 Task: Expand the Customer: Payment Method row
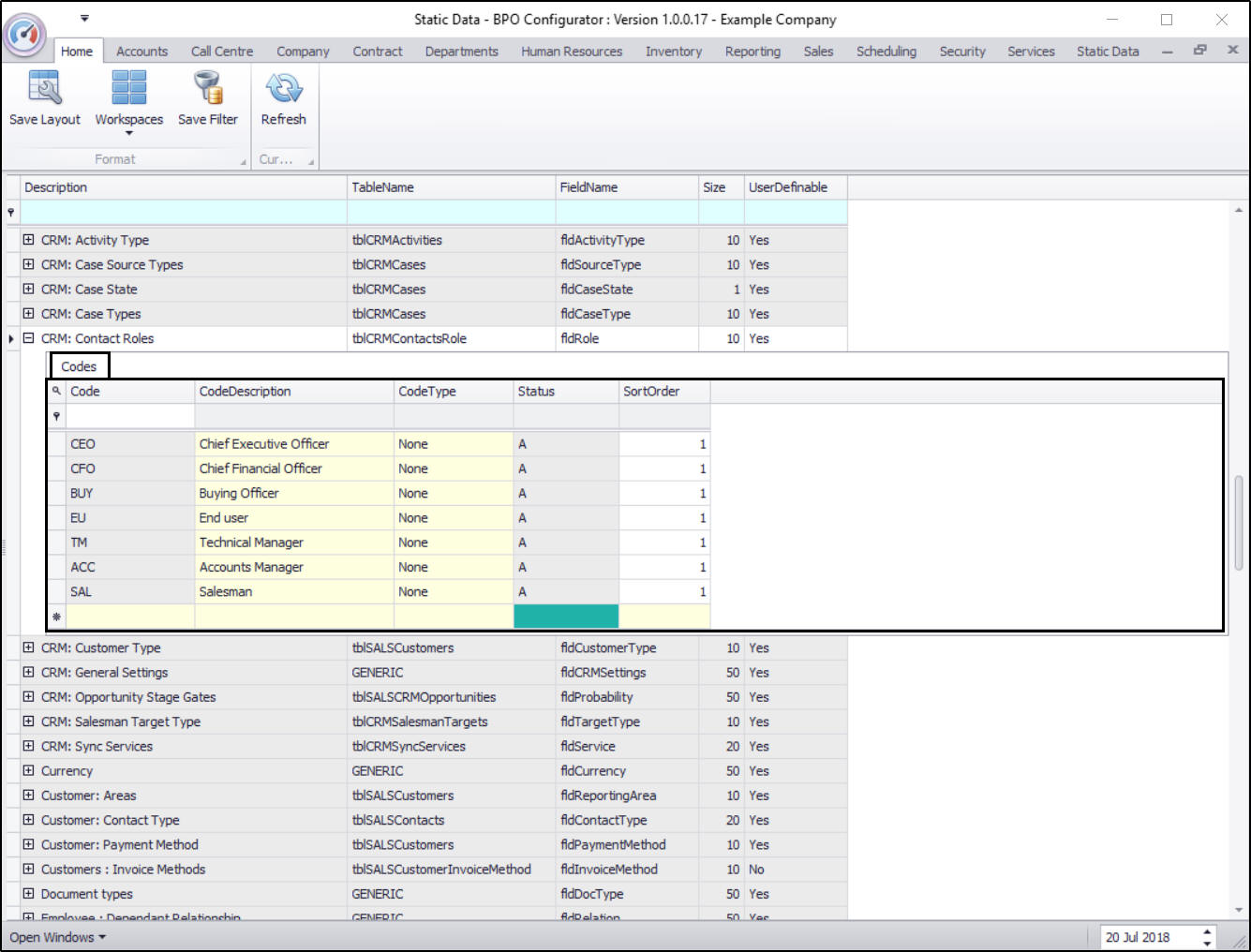pyautogui.click(x=28, y=844)
